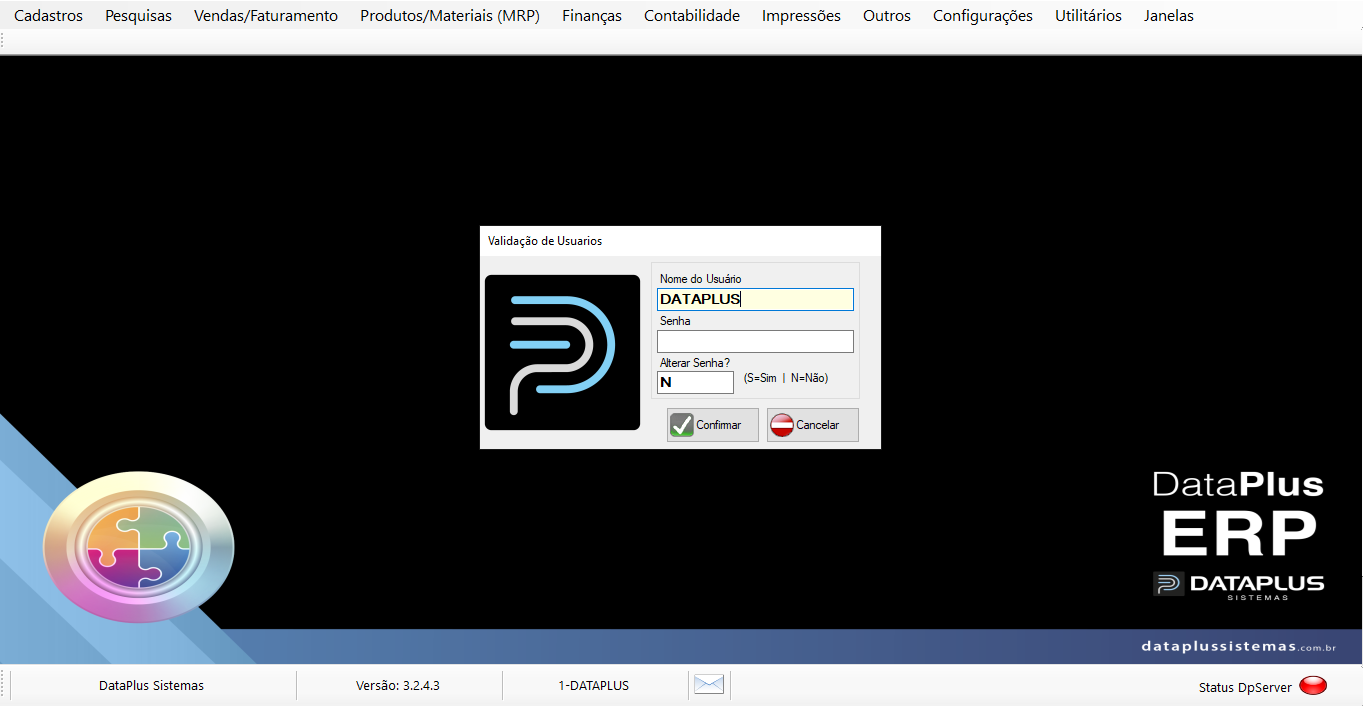1364x708 pixels.
Task: Click the small Dataplus Sistemas logo icon
Action: pos(1169,584)
